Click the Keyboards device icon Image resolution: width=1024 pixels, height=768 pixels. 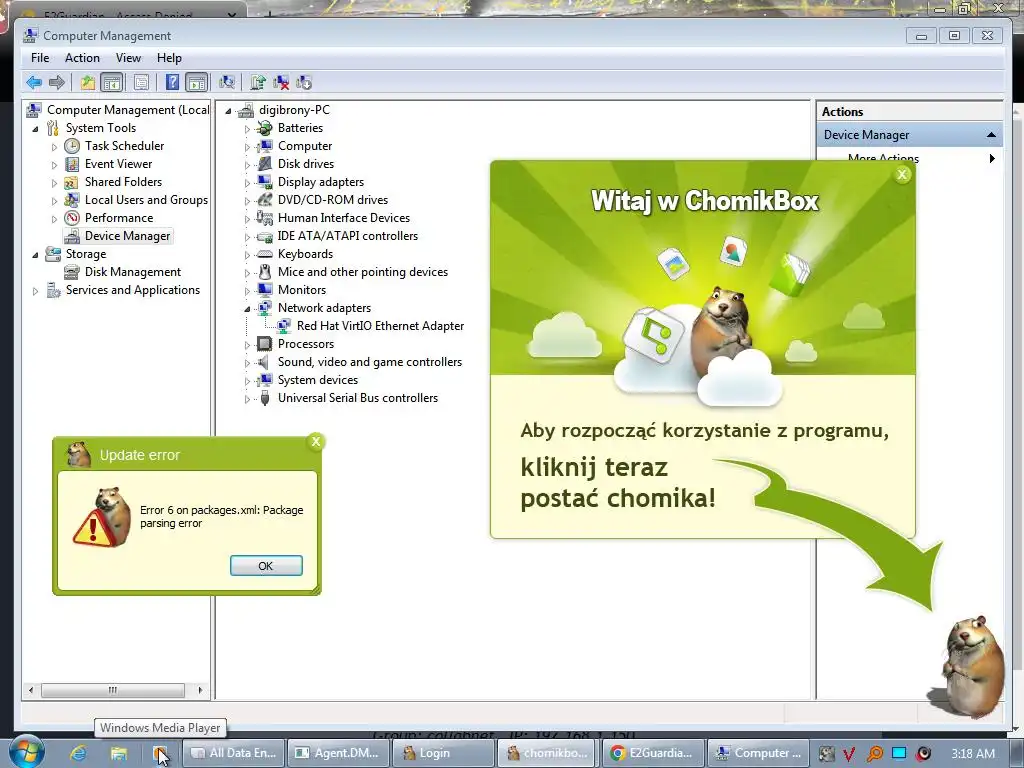[264, 254]
